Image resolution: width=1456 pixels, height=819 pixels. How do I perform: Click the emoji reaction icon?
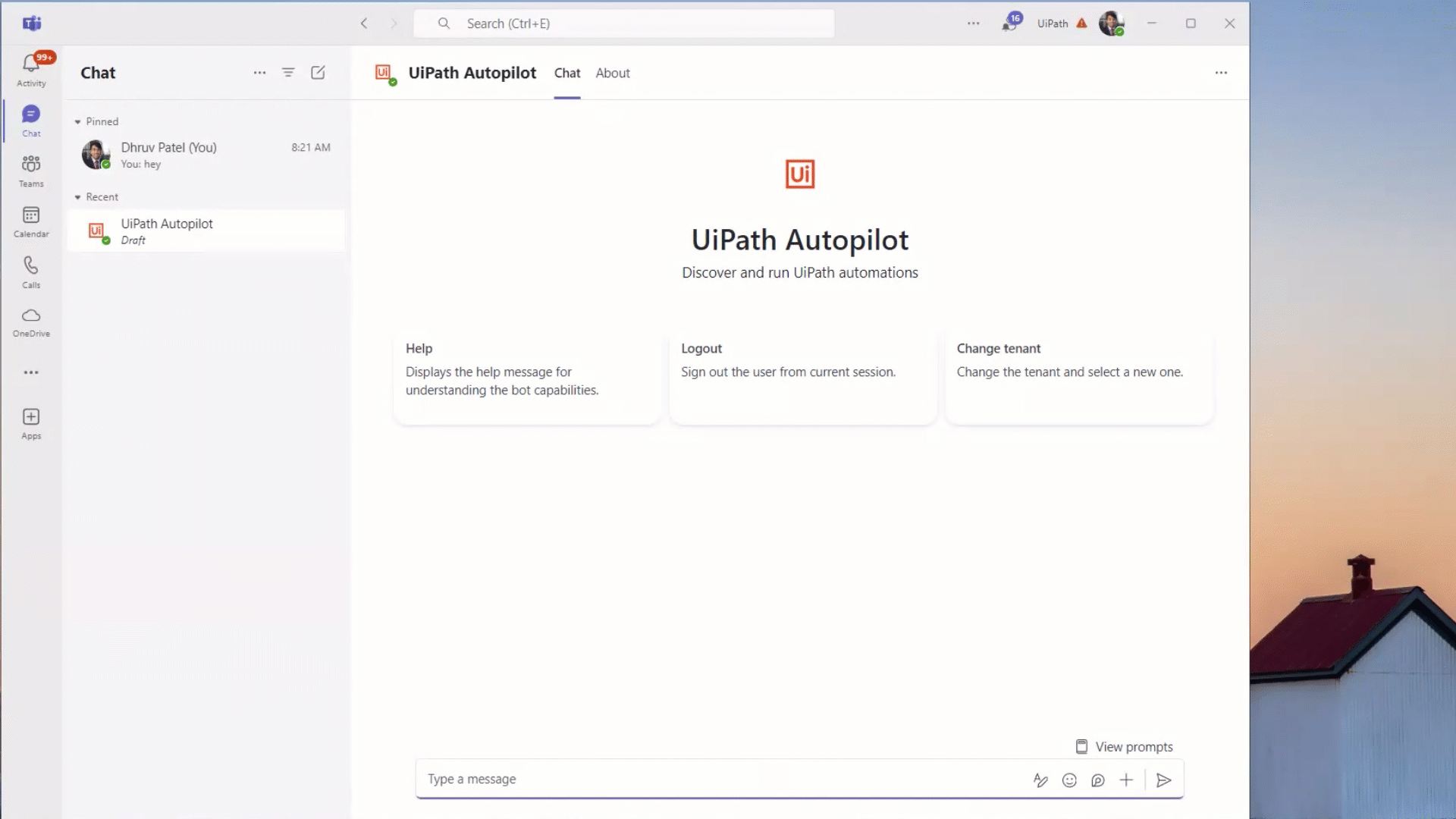(x=1069, y=780)
